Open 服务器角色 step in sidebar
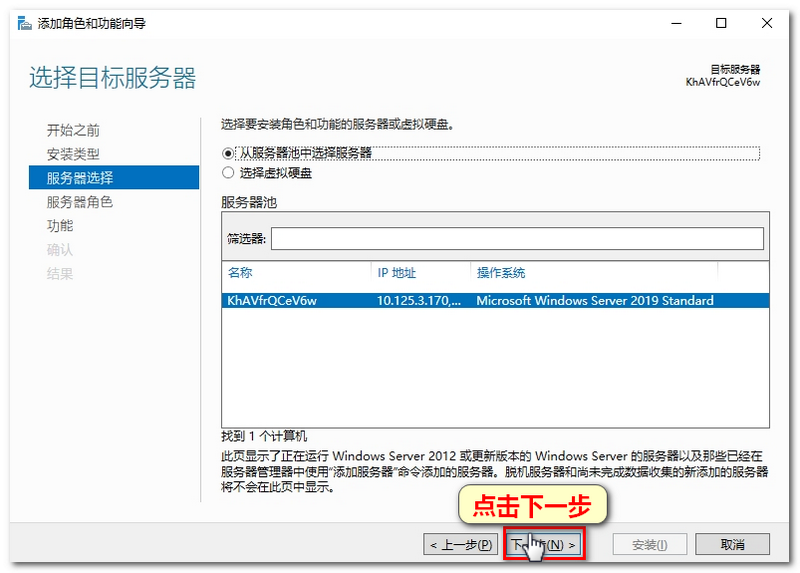The height and width of the screenshot is (573, 800). [x=80, y=202]
